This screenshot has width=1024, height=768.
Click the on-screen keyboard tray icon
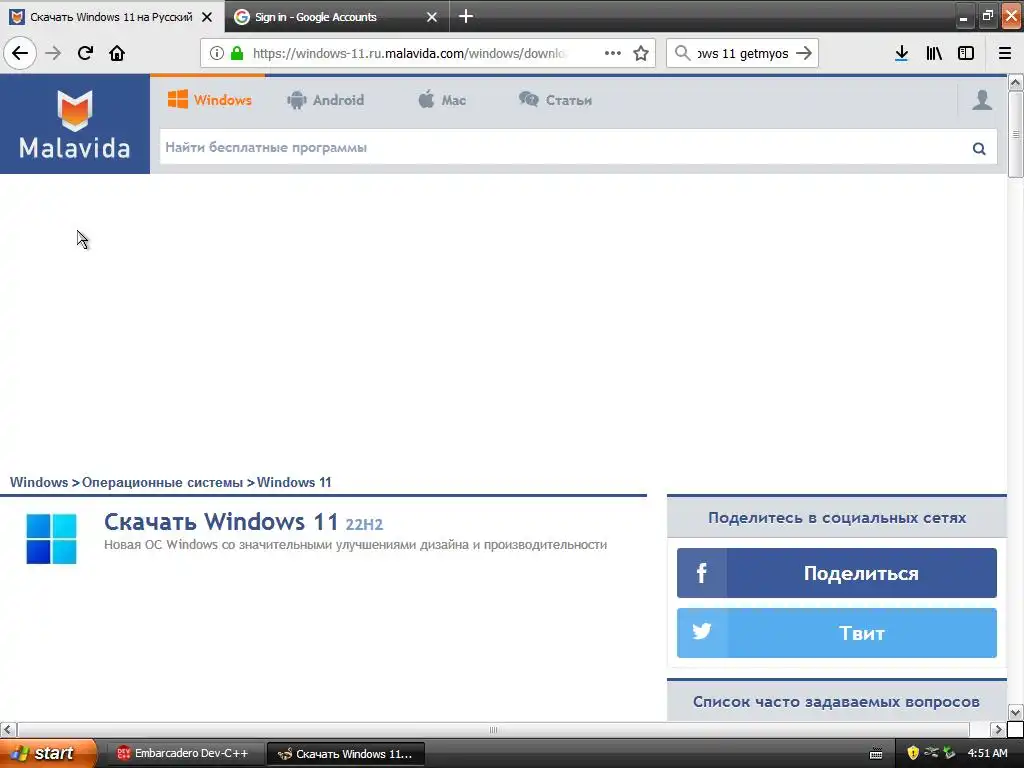click(876, 754)
